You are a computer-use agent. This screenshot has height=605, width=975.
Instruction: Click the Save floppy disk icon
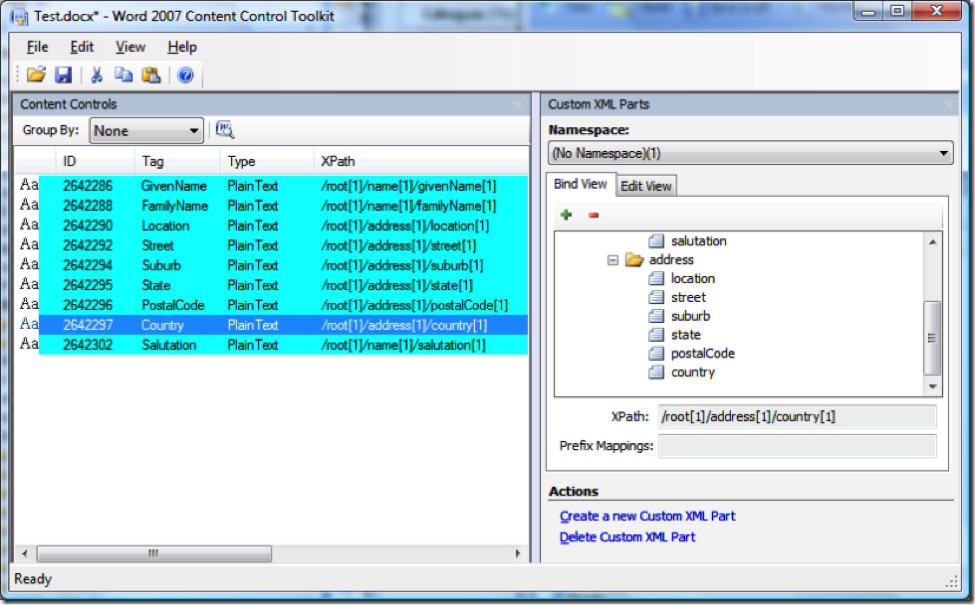[x=63, y=75]
